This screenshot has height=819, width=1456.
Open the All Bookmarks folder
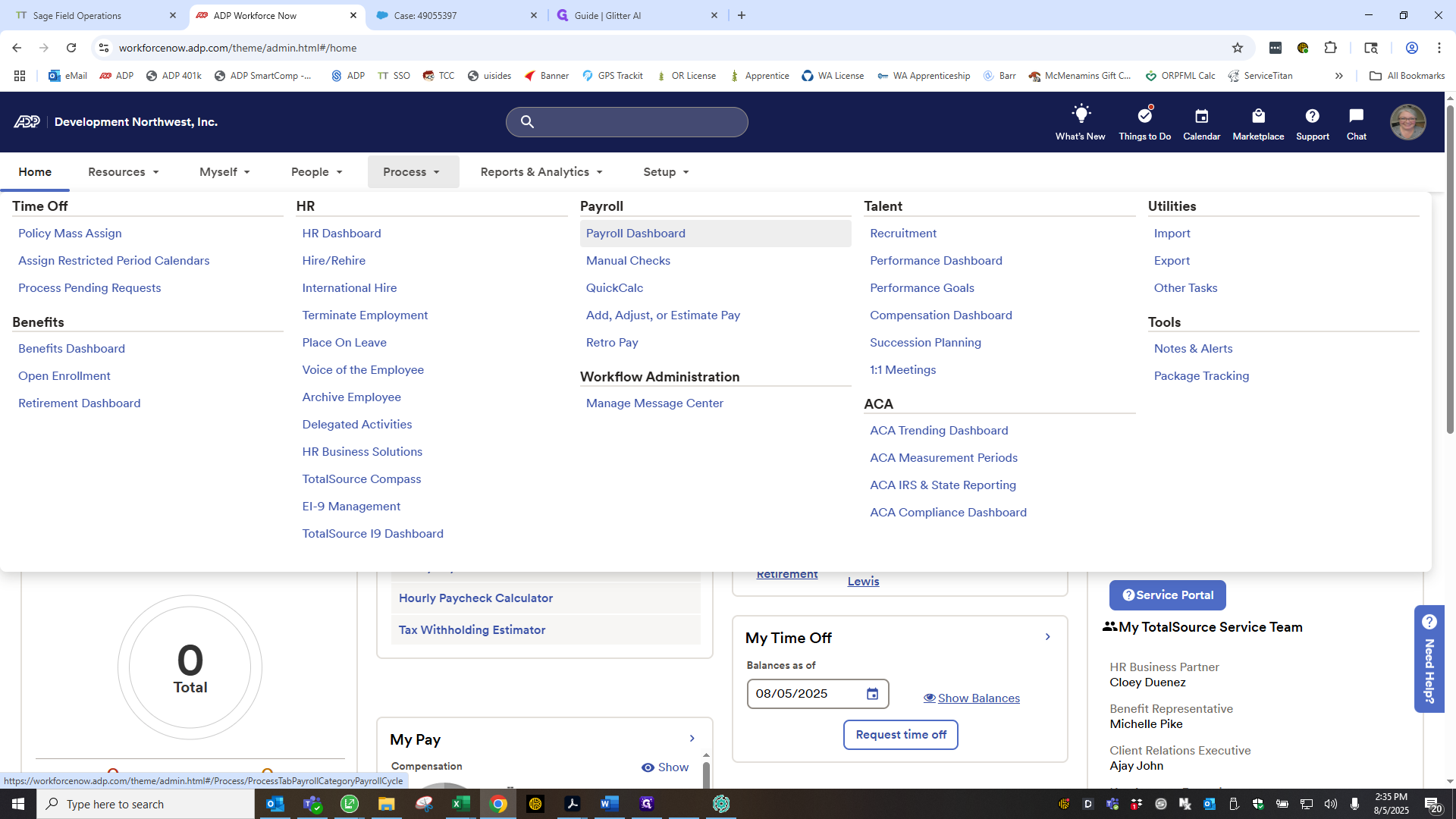click(1407, 76)
